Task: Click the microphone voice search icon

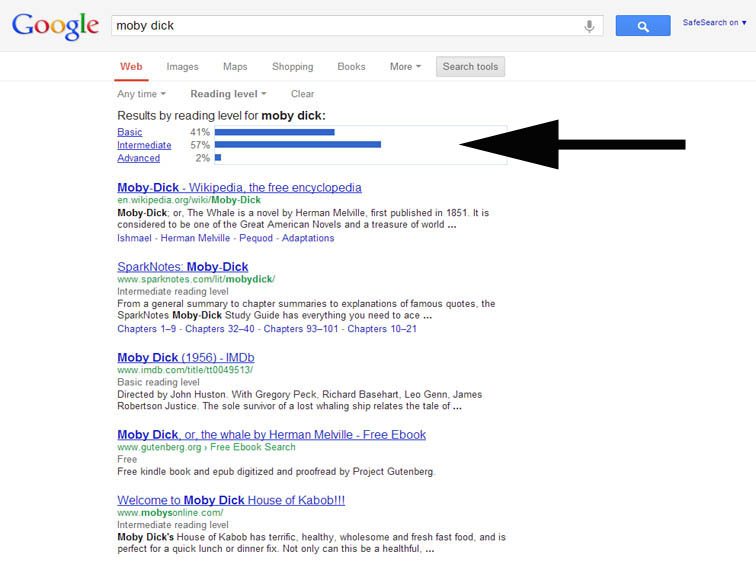Action: [590, 26]
